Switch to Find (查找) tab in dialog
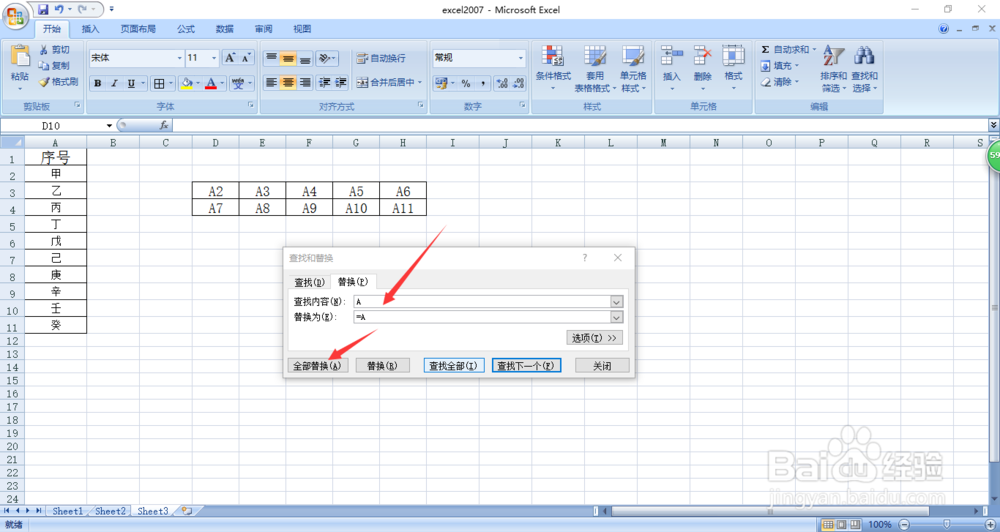Viewport: 1000px width, 532px height. coord(309,282)
